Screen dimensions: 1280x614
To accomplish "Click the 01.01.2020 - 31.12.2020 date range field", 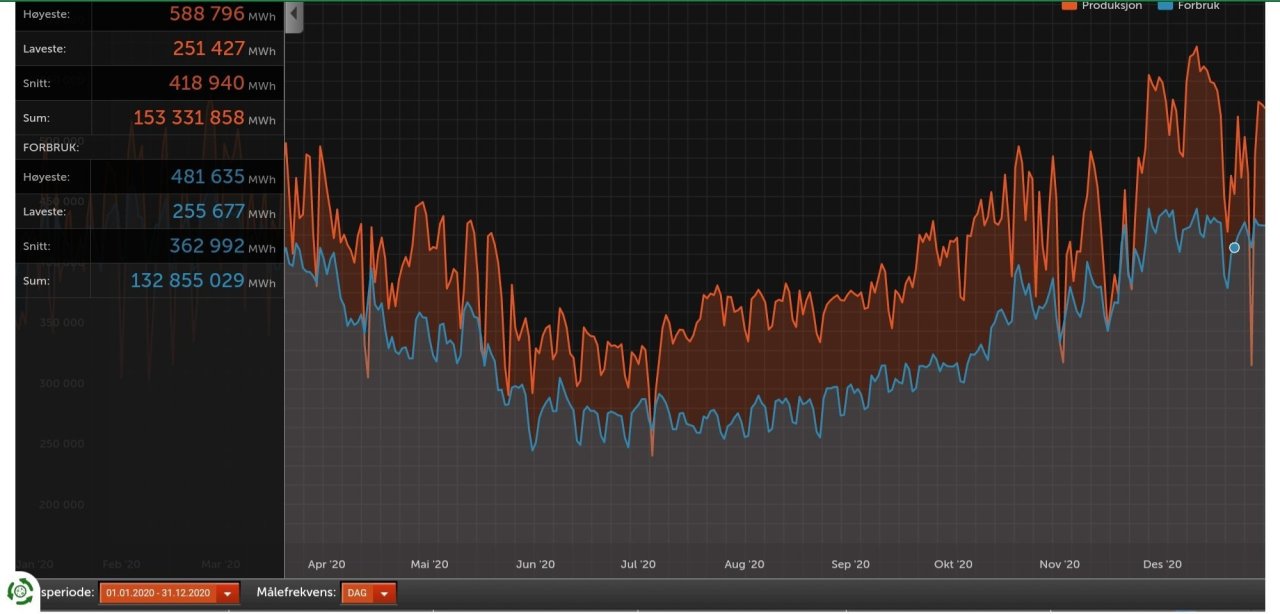I will (158, 593).
